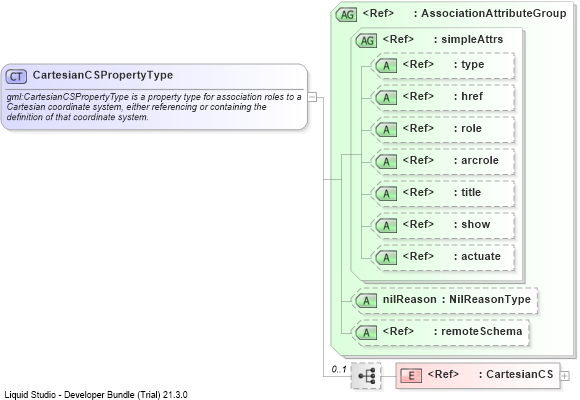This screenshot has height=400, width=580.
Task: Select the actuate attribute label
Action: point(481,256)
